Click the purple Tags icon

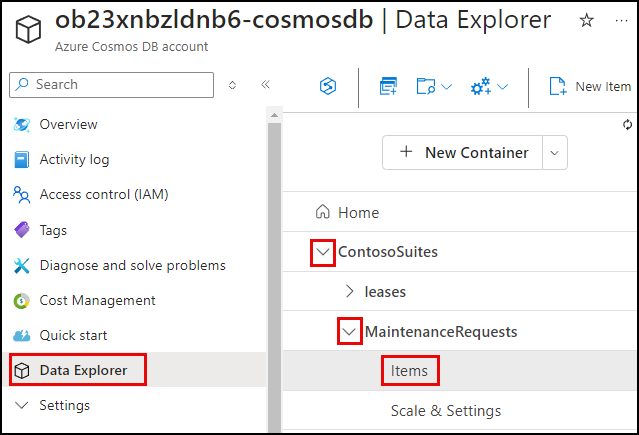point(22,230)
